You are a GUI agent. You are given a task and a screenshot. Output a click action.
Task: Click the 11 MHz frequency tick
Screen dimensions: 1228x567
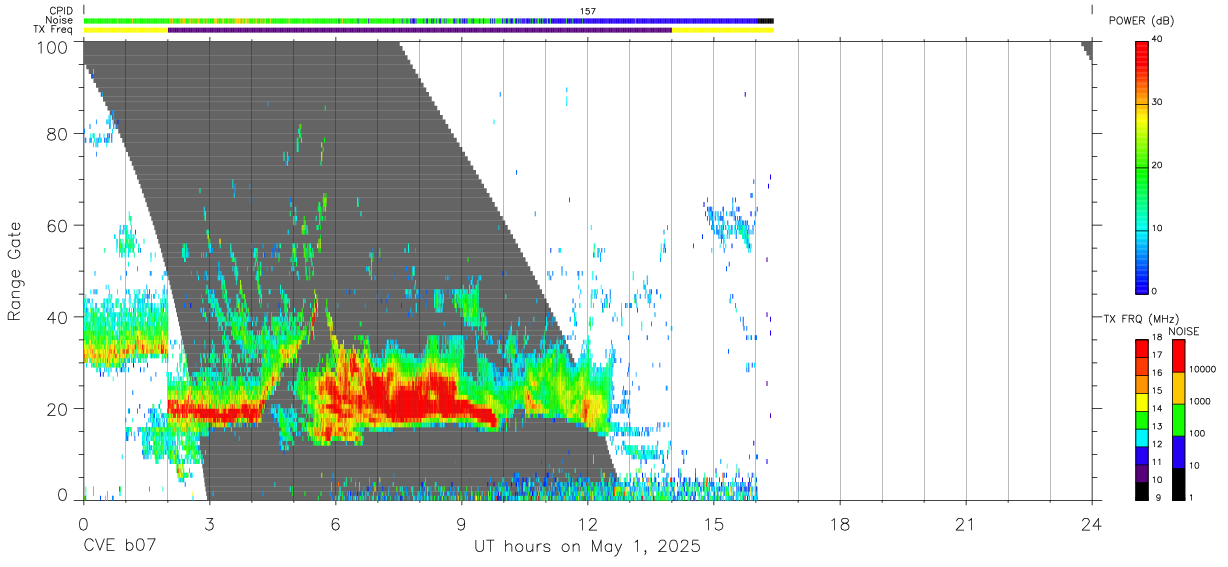click(x=1158, y=464)
